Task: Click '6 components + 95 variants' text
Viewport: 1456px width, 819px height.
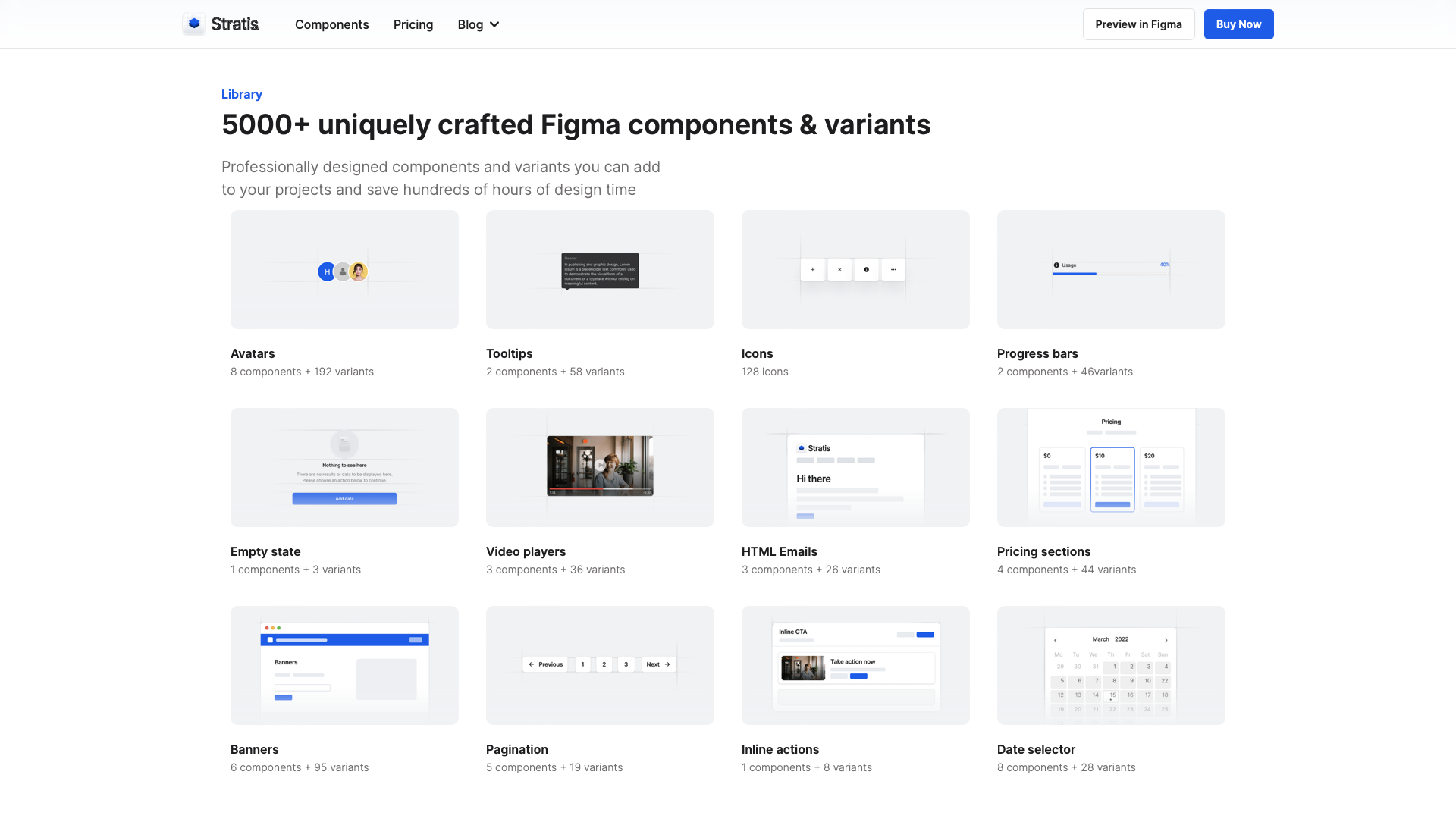Action: click(300, 767)
